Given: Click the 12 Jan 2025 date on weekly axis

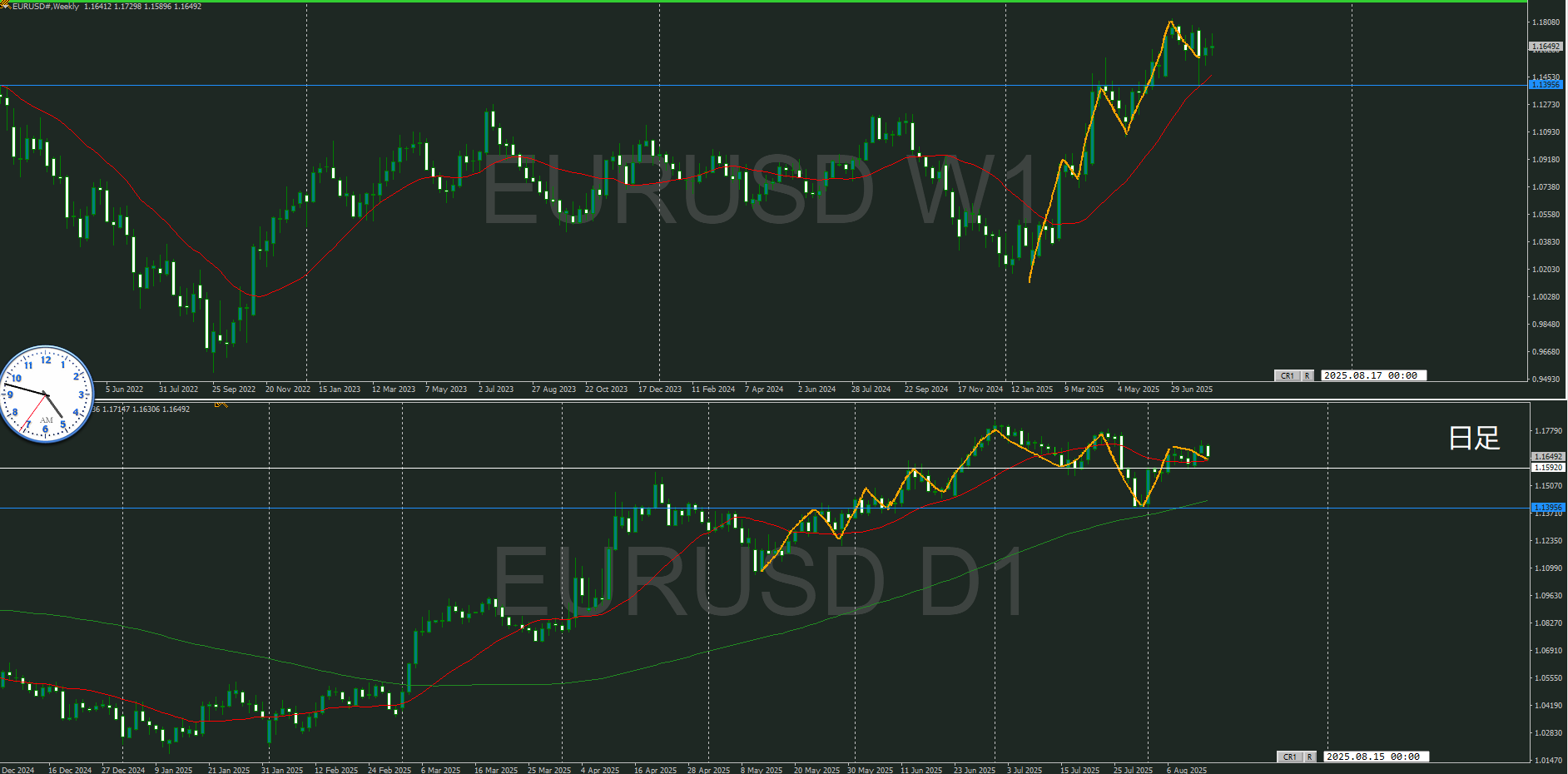Looking at the screenshot, I should click(x=1032, y=389).
